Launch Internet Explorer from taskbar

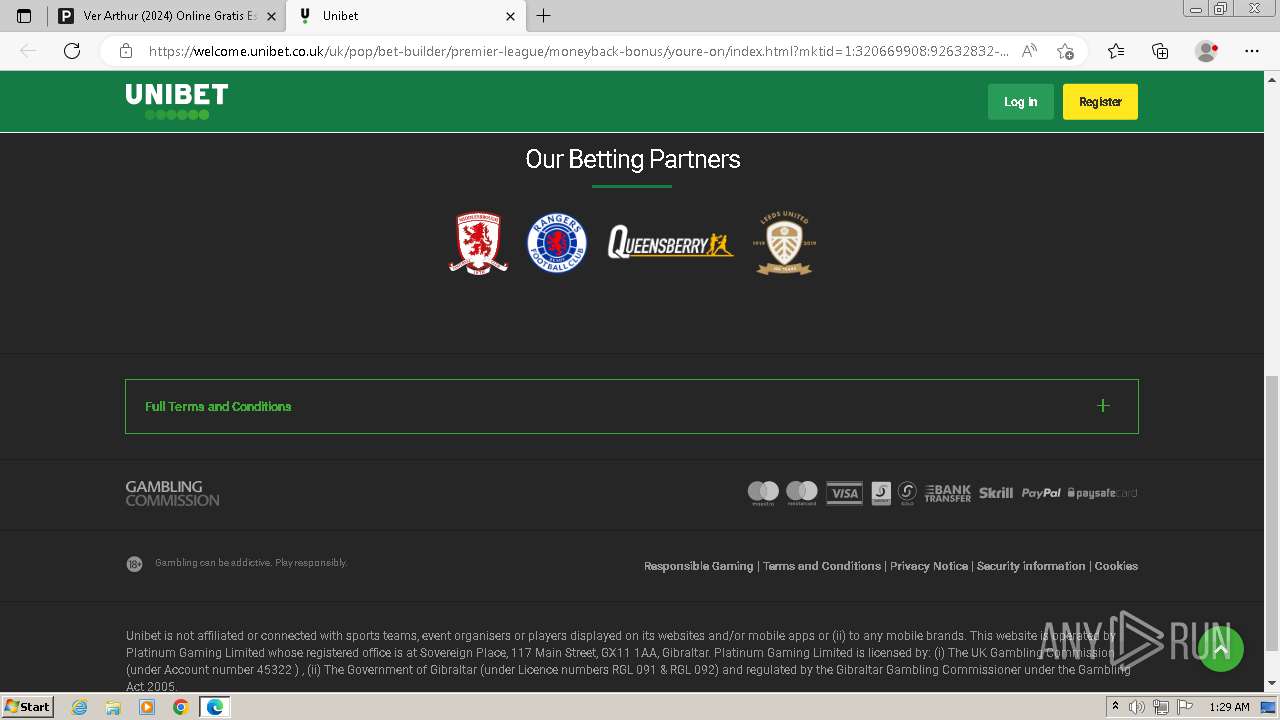tap(80, 707)
